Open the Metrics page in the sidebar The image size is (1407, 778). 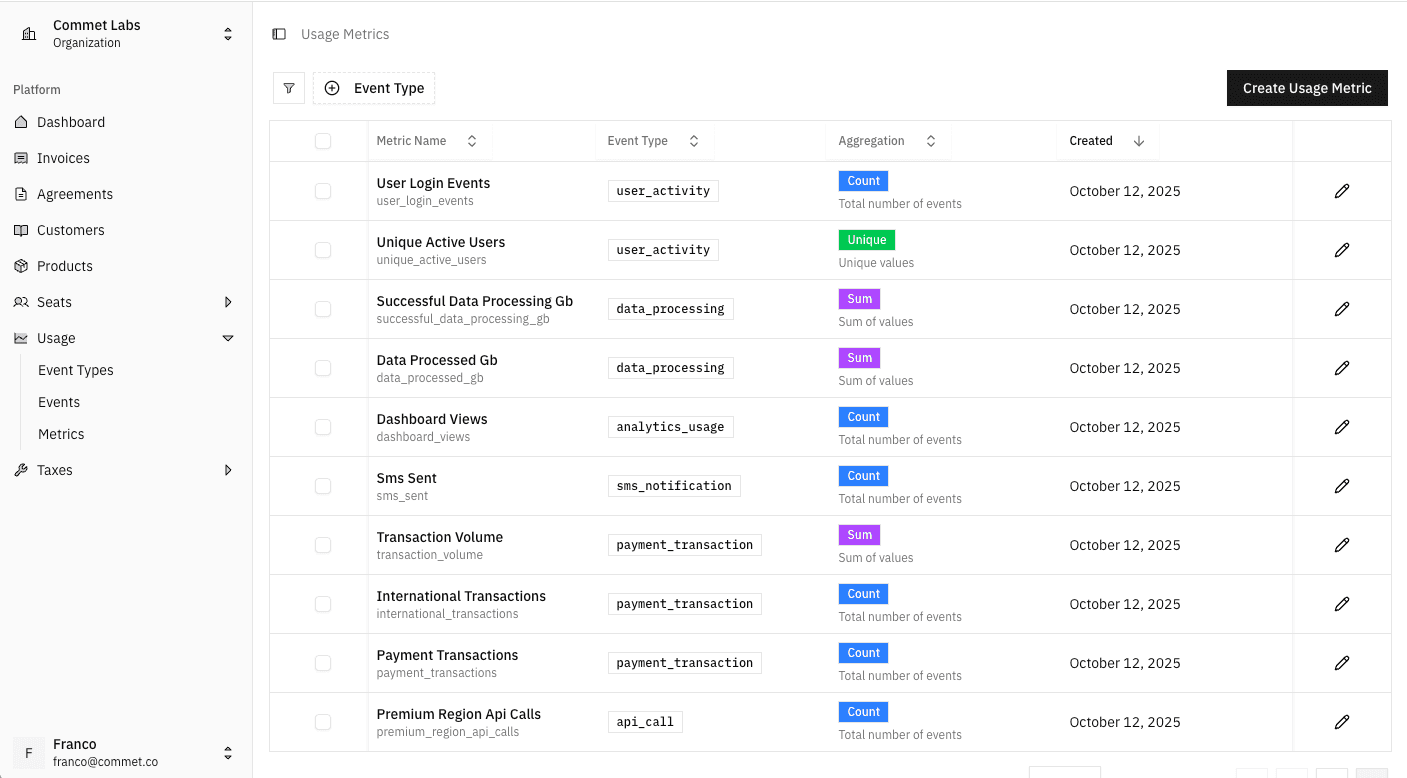(62, 434)
